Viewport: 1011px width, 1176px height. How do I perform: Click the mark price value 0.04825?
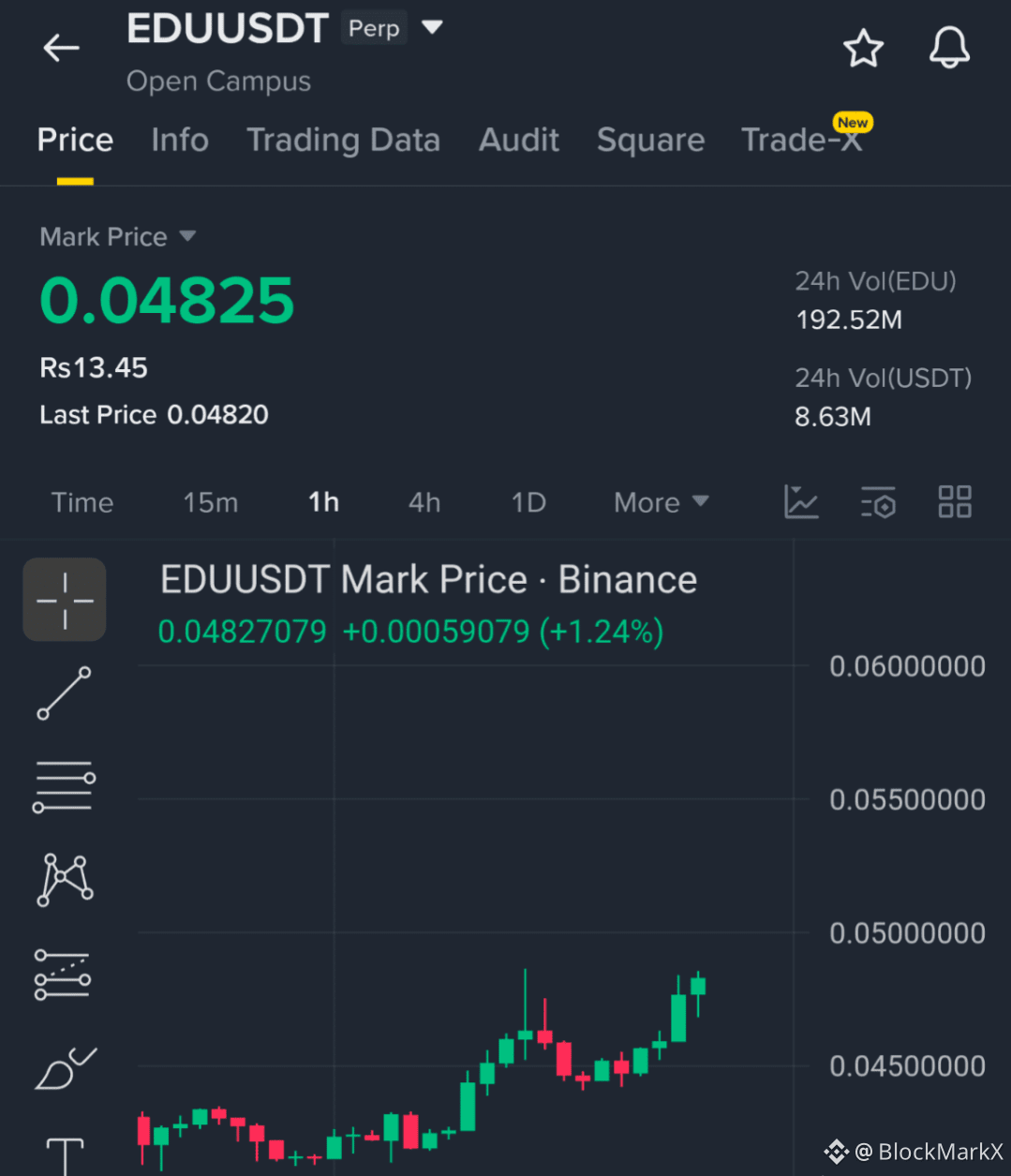tap(167, 301)
